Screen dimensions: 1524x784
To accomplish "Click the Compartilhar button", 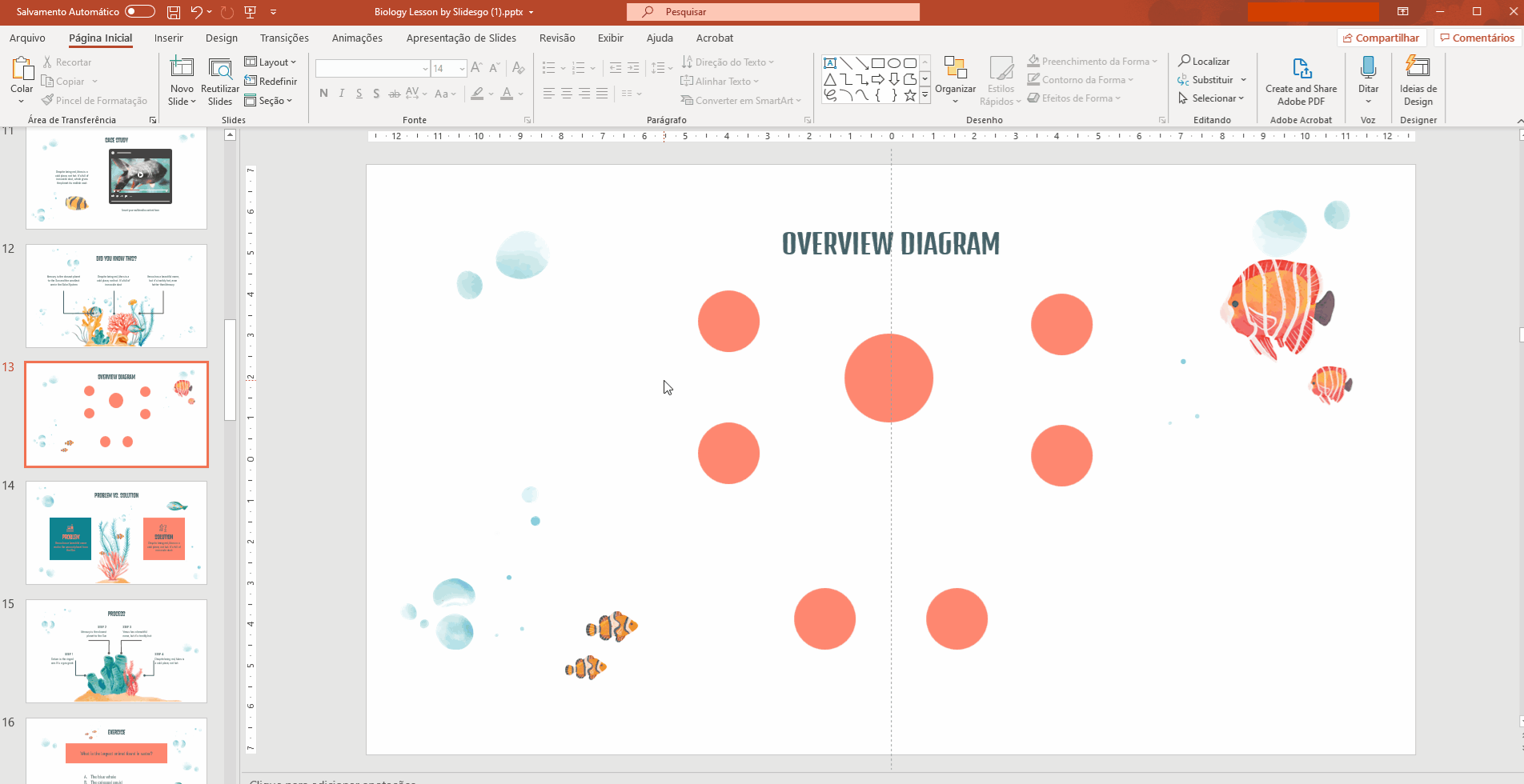I will pyautogui.click(x=1382, y=38).
